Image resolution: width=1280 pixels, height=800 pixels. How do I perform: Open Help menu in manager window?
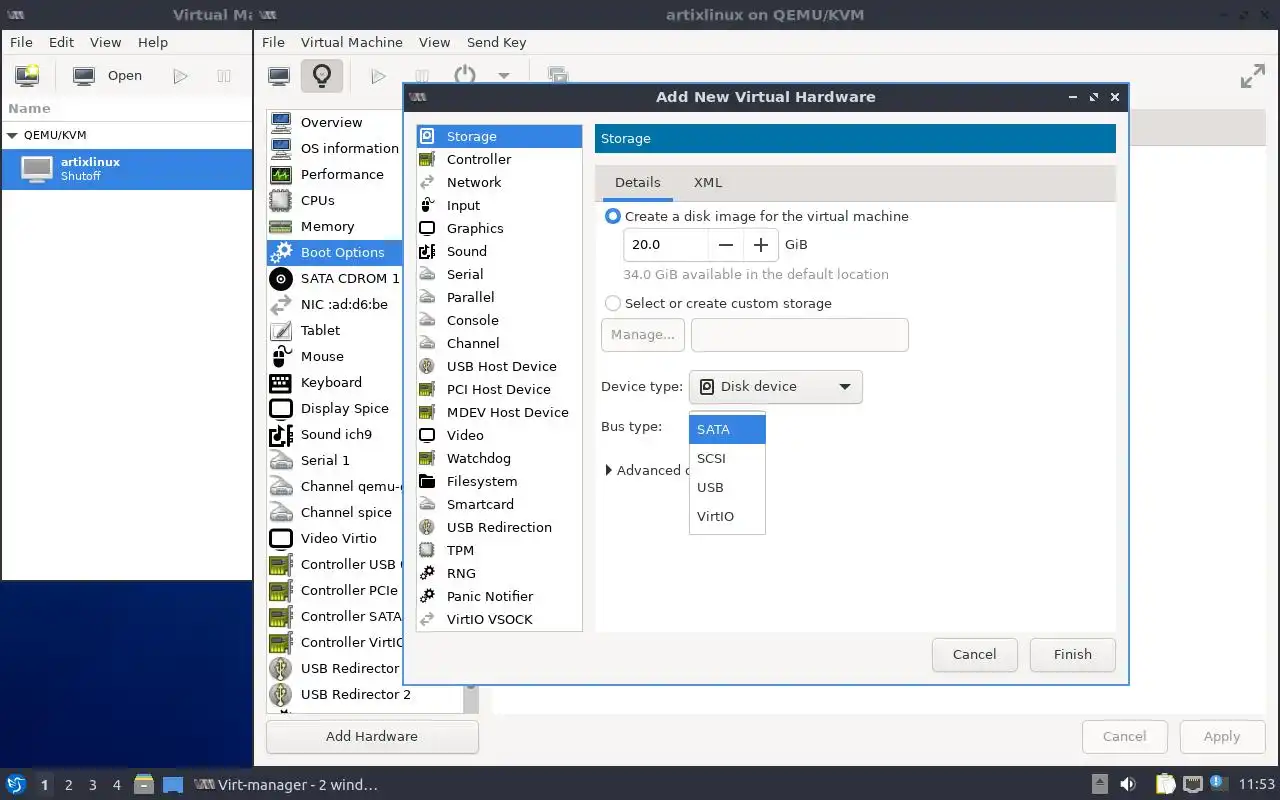click(153, 42)
